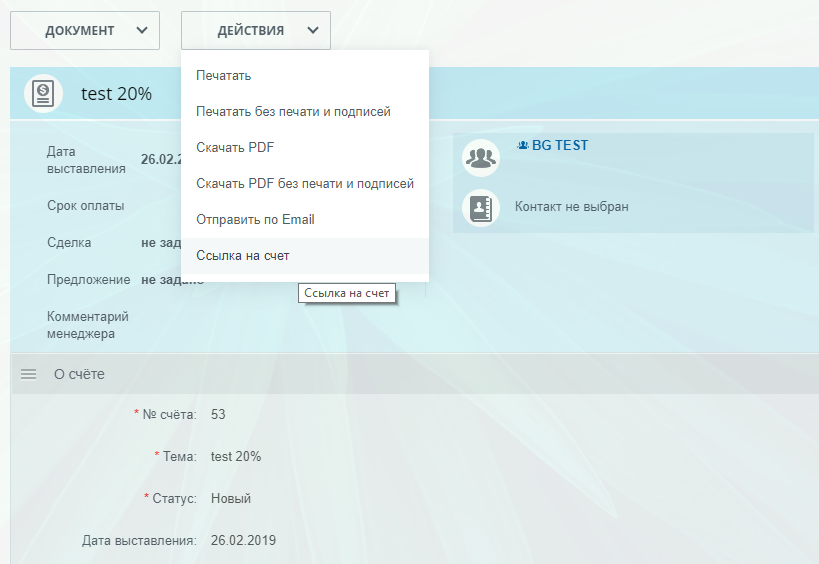Image resolution: width=819 pixels, height=564 pixels.
Task: Click Контакт не выбран text
Action: click(571, 207)
